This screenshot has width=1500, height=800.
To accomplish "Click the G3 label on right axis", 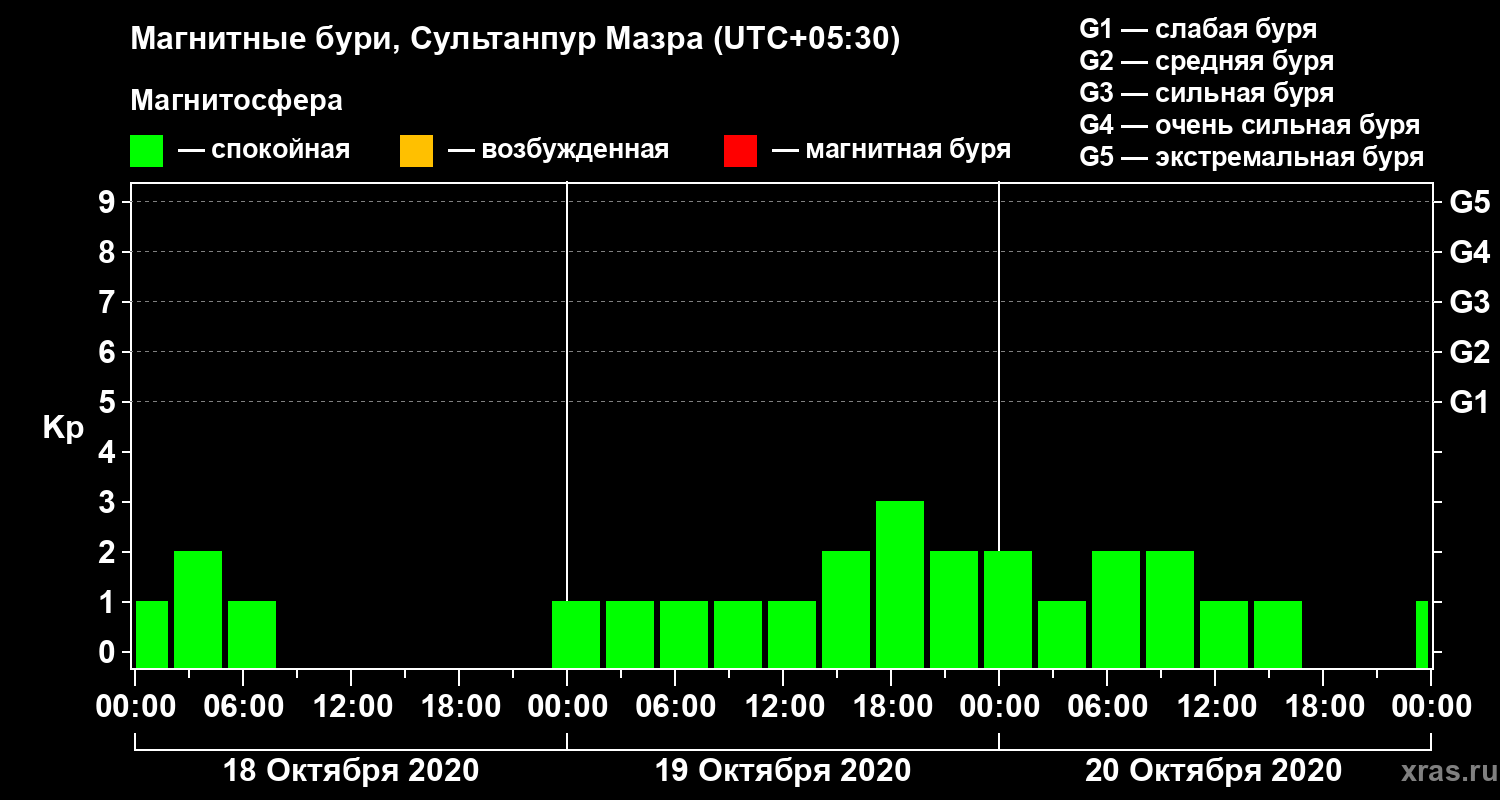I will (1469, 303).
